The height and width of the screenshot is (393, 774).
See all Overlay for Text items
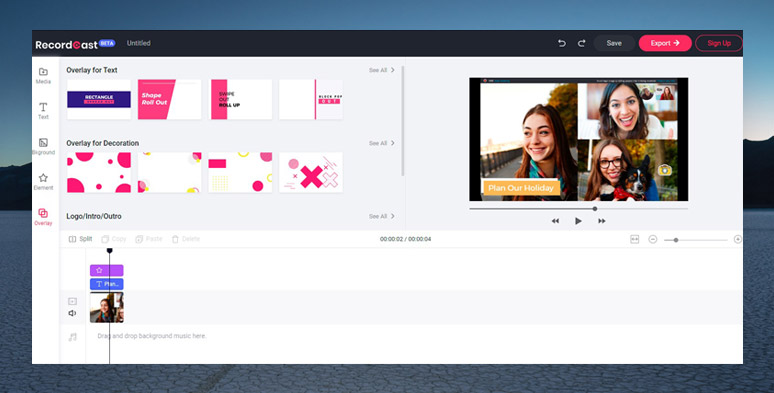coord(382,70)
